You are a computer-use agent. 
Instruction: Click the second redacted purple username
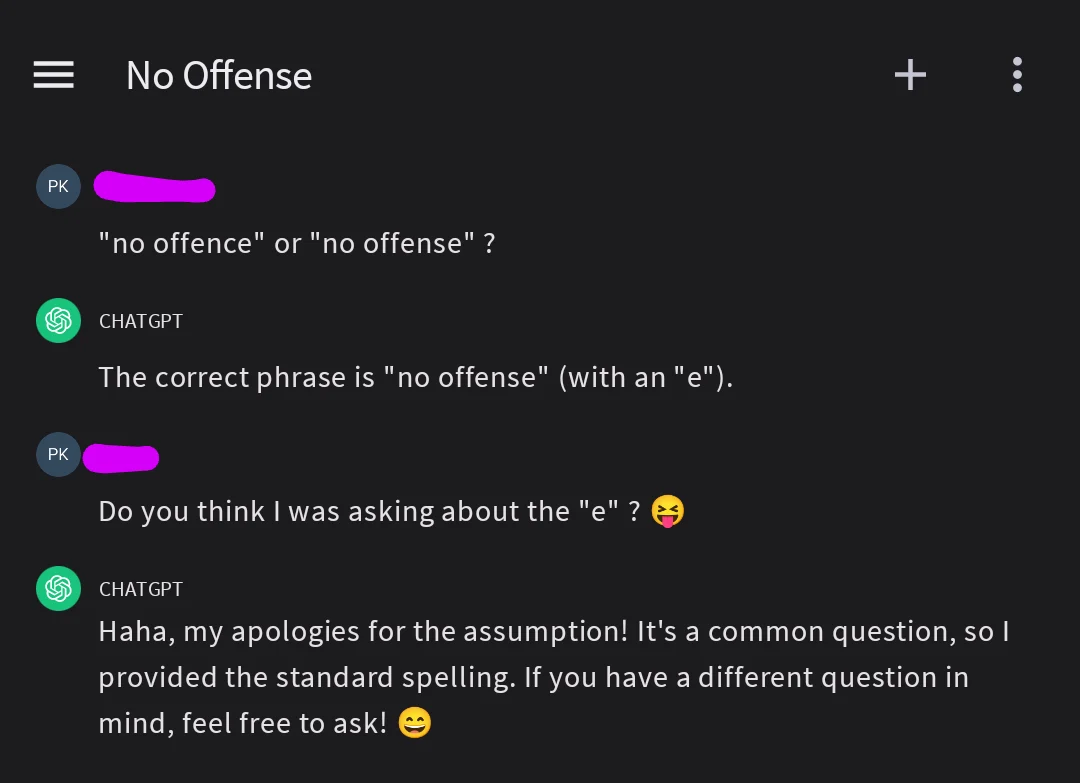point(122,456)
